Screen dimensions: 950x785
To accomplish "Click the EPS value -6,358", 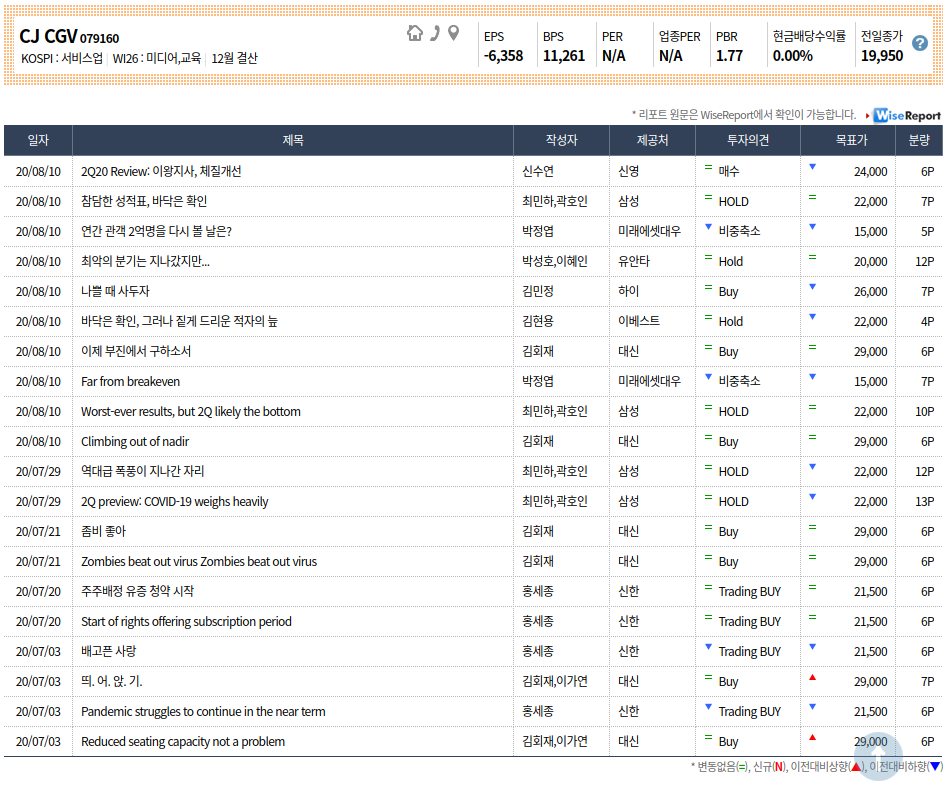I will pos(503,56).
